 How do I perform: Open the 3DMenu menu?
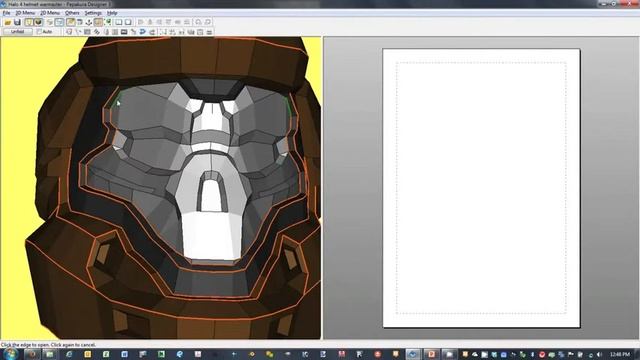[x=25, y=13]
